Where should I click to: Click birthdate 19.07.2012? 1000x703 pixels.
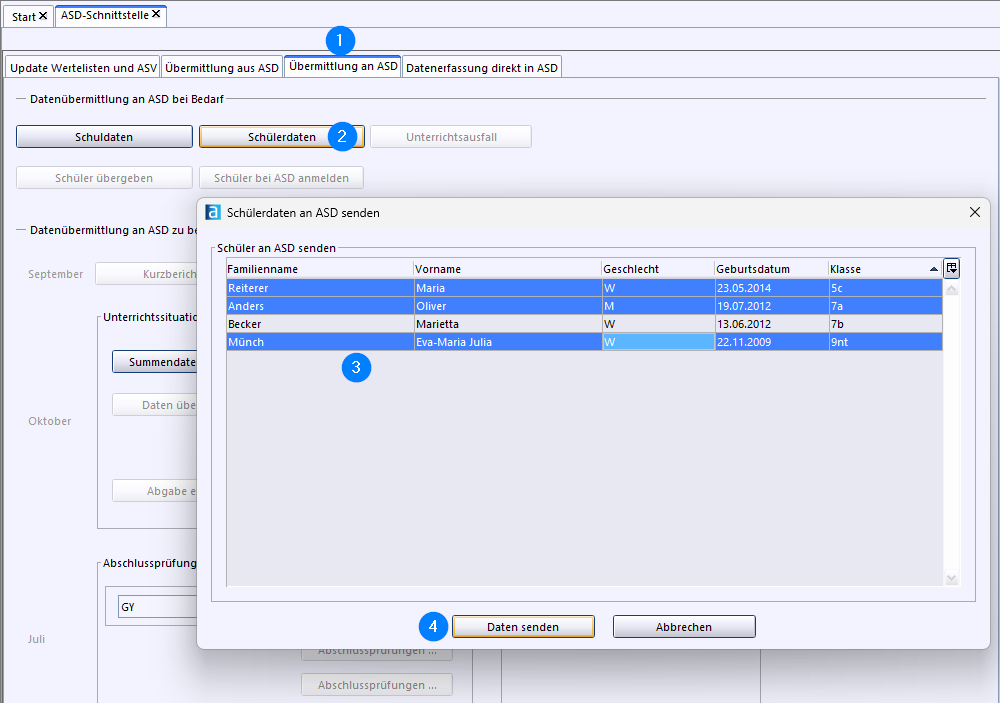[x=744, y=306]
